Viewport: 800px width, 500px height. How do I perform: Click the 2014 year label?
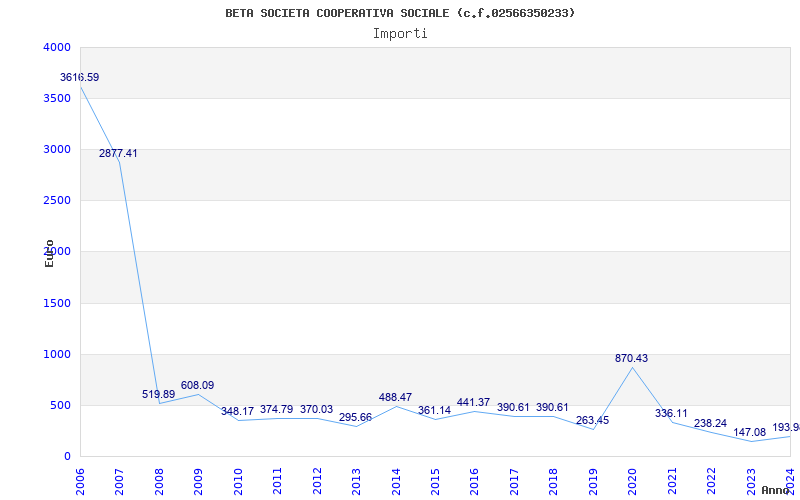click(x=396, y=481)
